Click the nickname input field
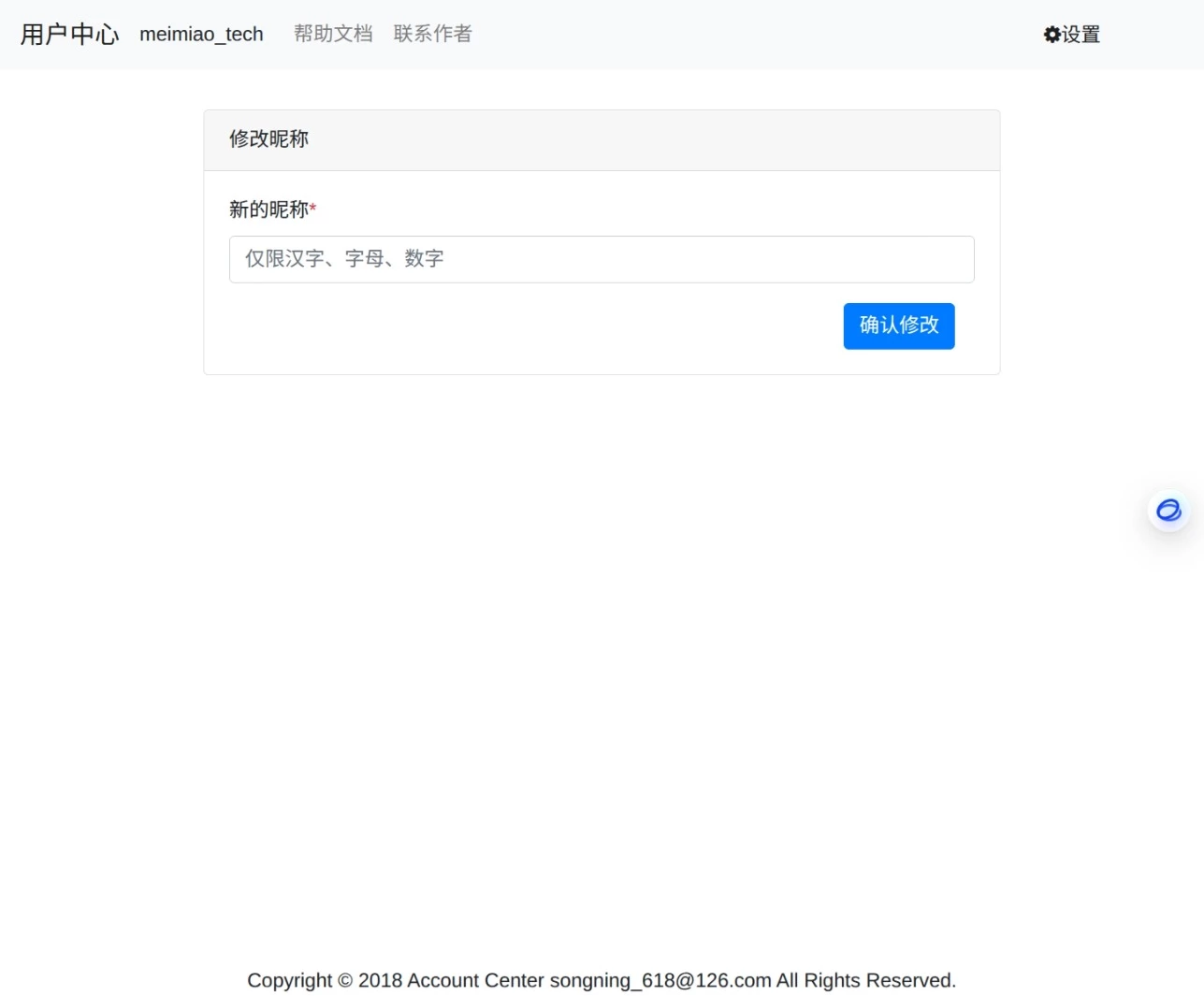 click(x=602, y=259)
